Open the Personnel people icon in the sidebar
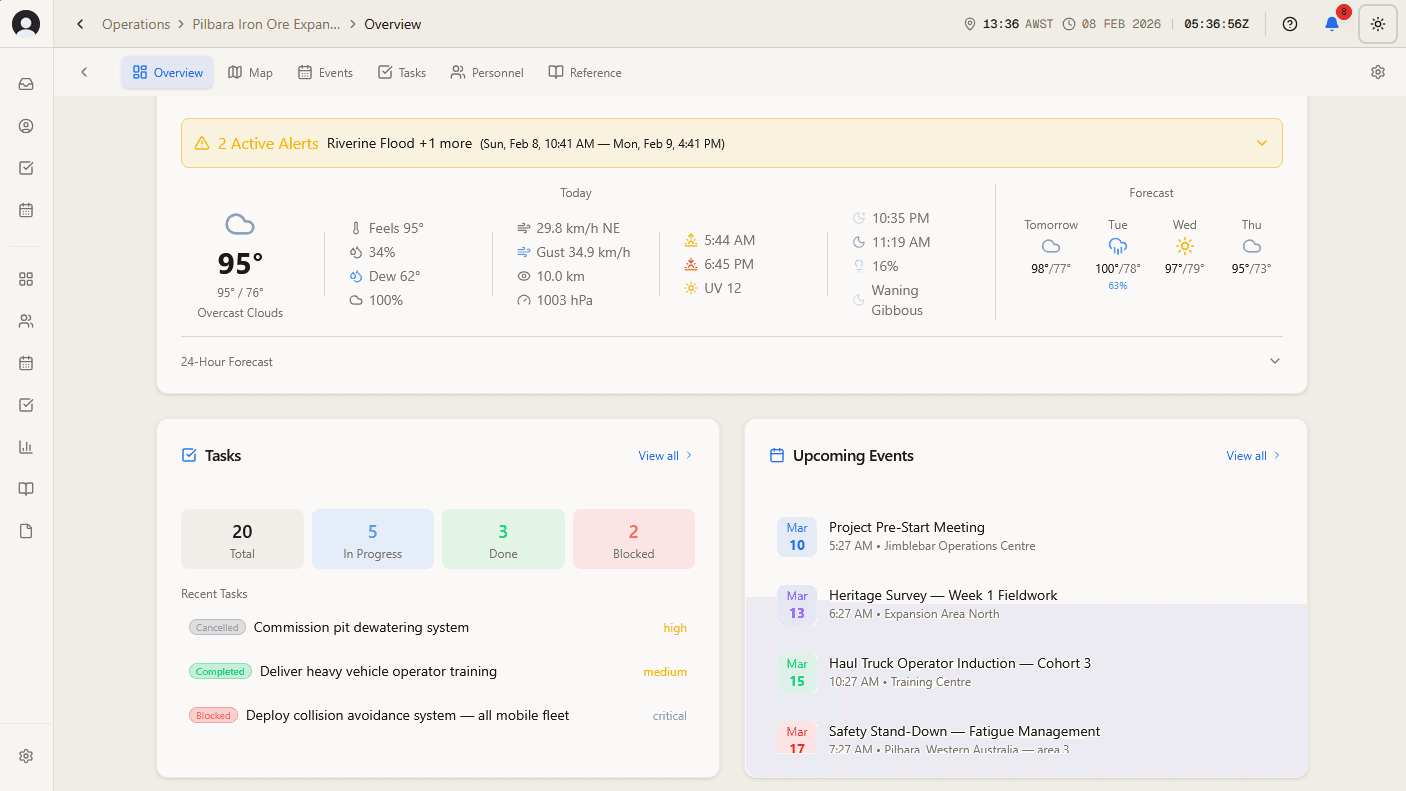 [x=26, y=321]
